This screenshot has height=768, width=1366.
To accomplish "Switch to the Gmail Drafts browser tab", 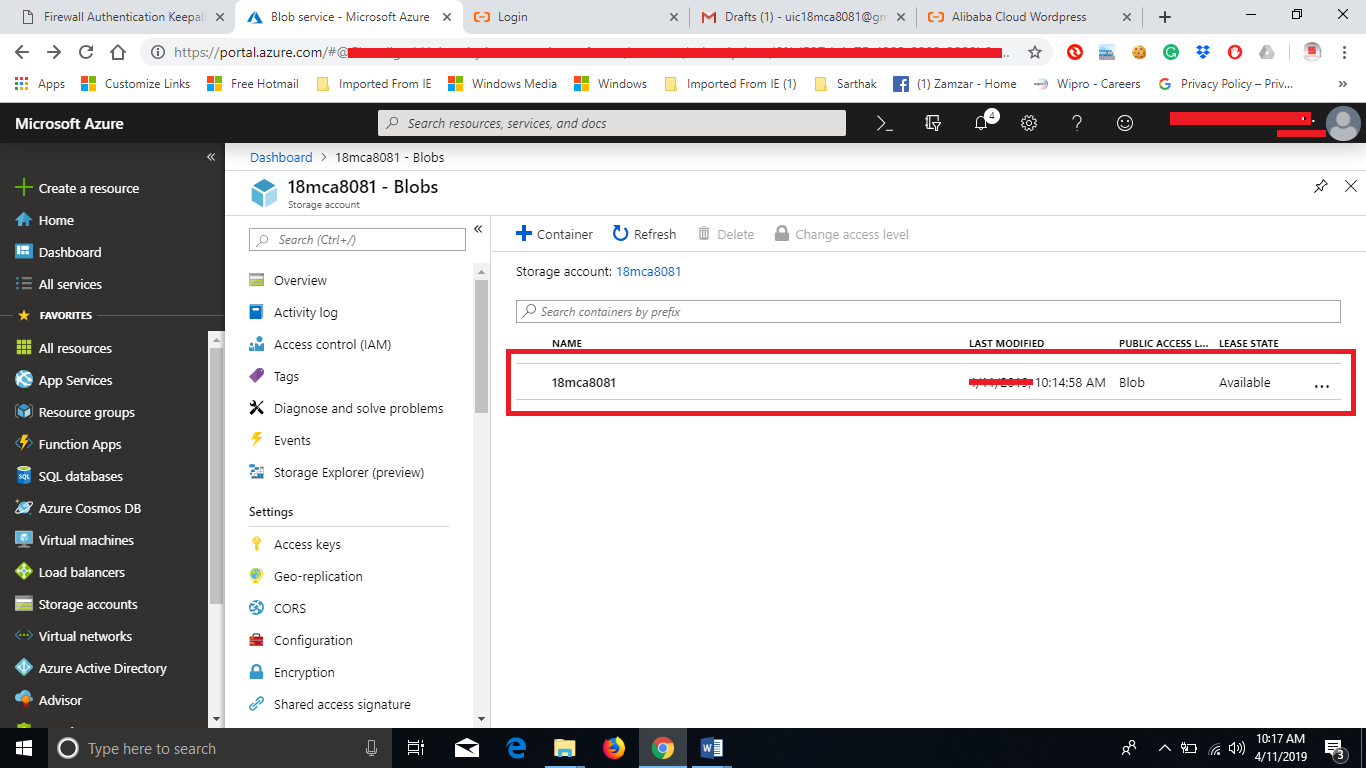I will 804,17.
